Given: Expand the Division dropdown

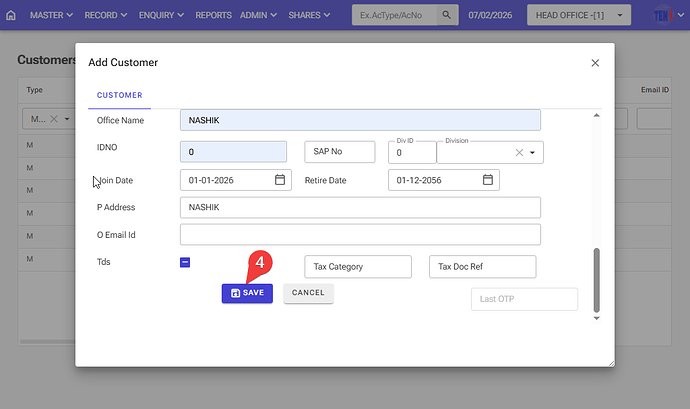Looking at the screenshot, I should click(x=533, y=153).
